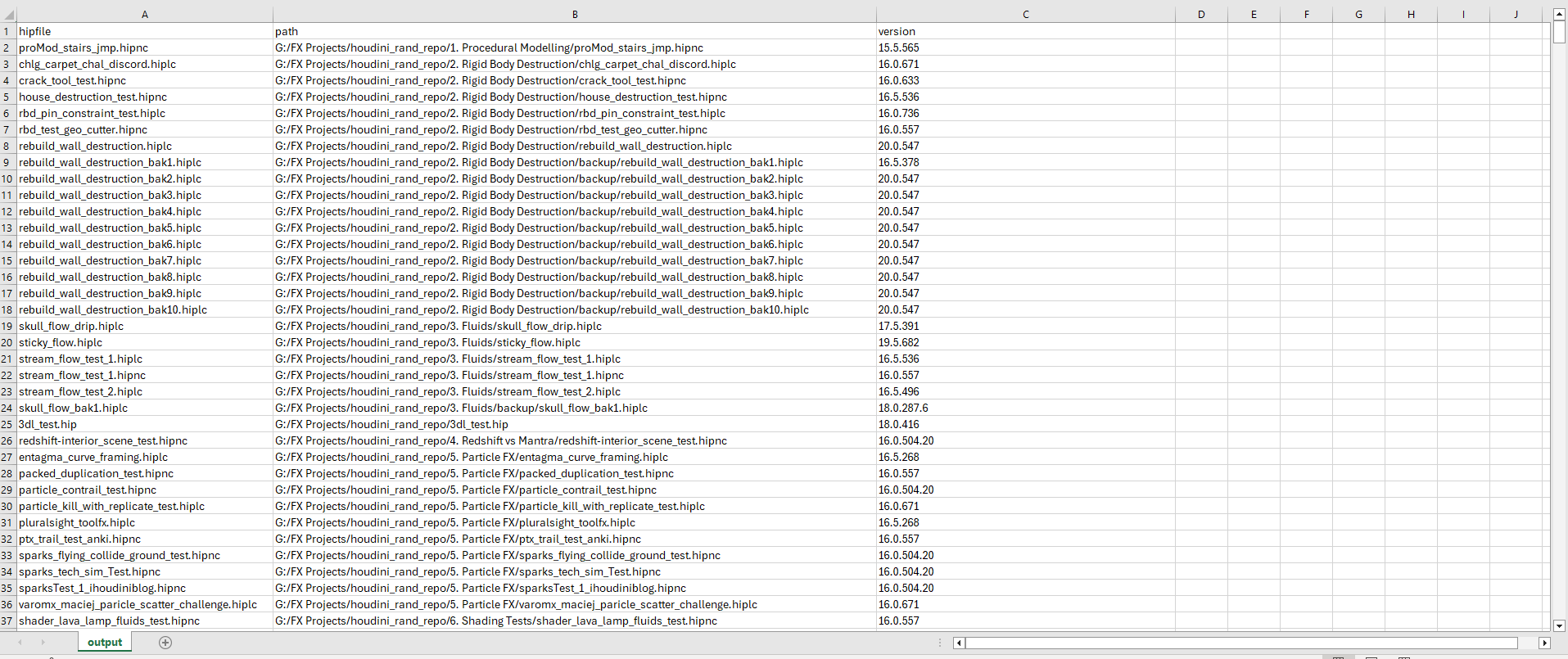
Task: Click next sheet navigation arrow
Action: click(43, 643)
